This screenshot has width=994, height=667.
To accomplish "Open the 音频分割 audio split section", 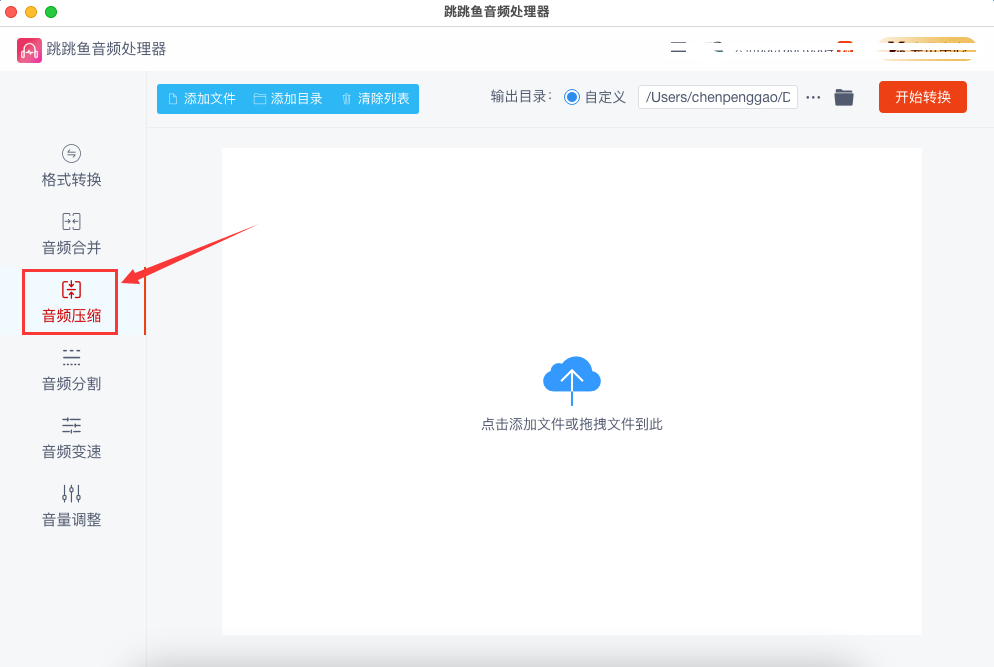I will [x=72, y=370].
